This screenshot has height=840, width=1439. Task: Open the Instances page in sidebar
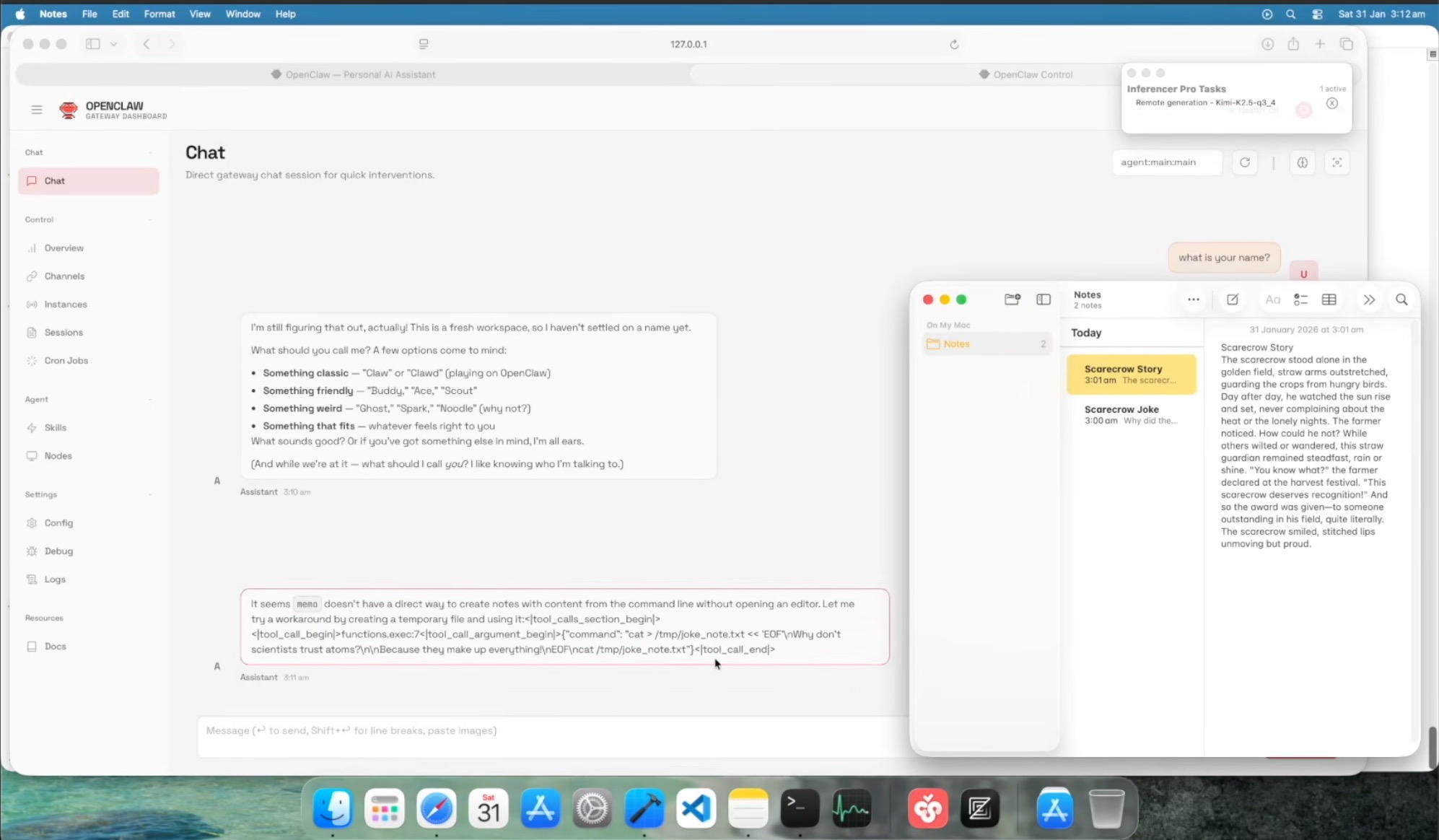click(89, 305)
